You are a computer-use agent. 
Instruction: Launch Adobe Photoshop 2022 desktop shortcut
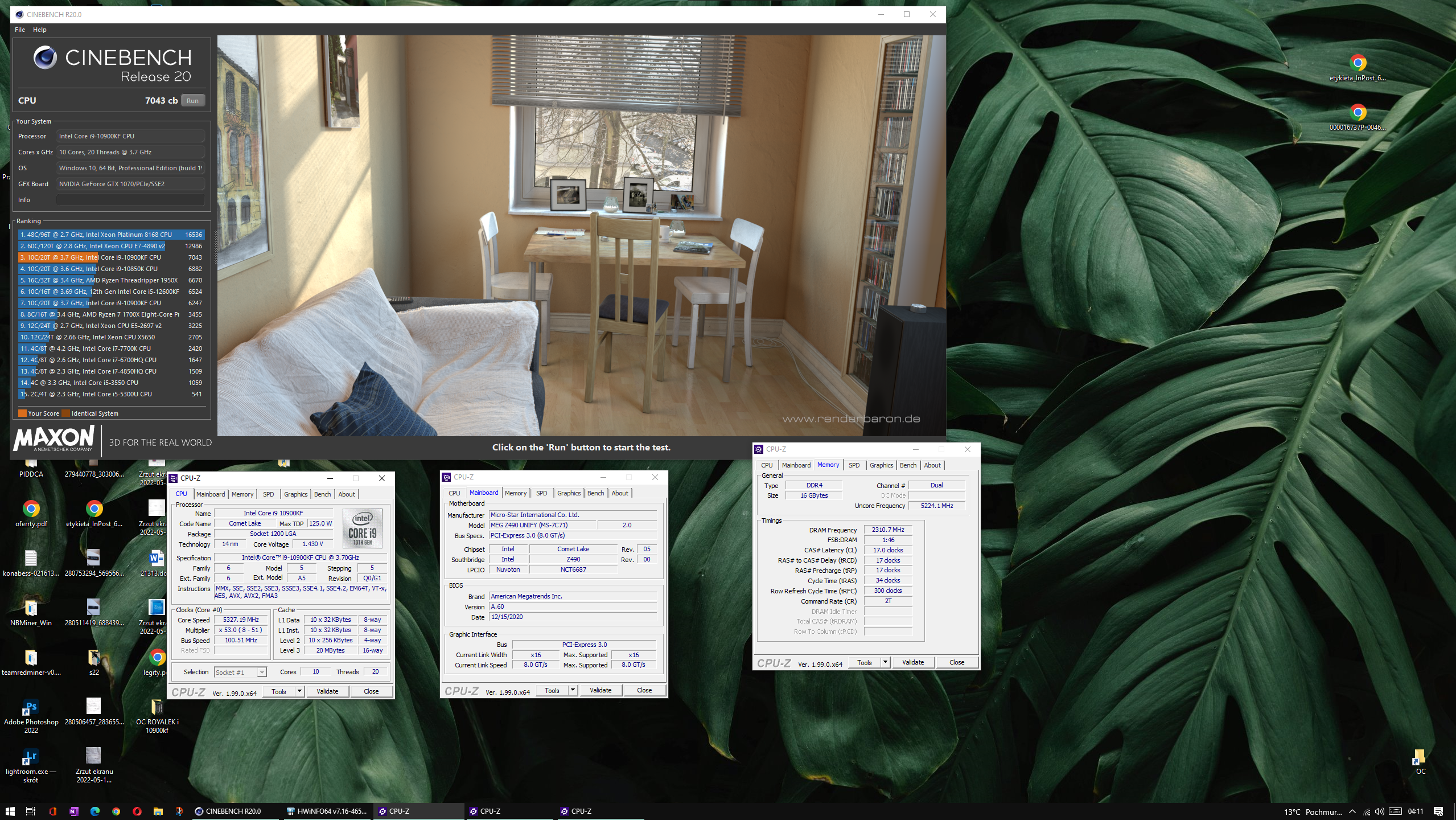click(31, 715)
